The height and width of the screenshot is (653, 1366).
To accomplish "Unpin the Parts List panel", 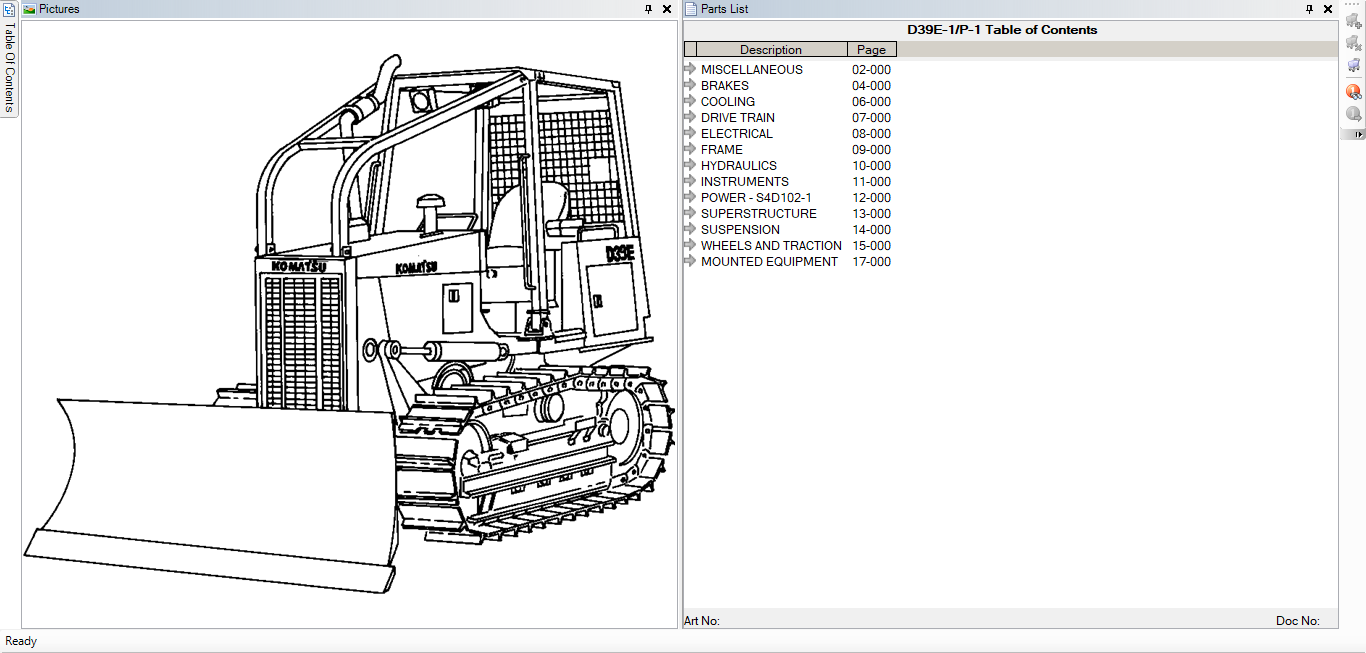I will tap(1308, 8).
